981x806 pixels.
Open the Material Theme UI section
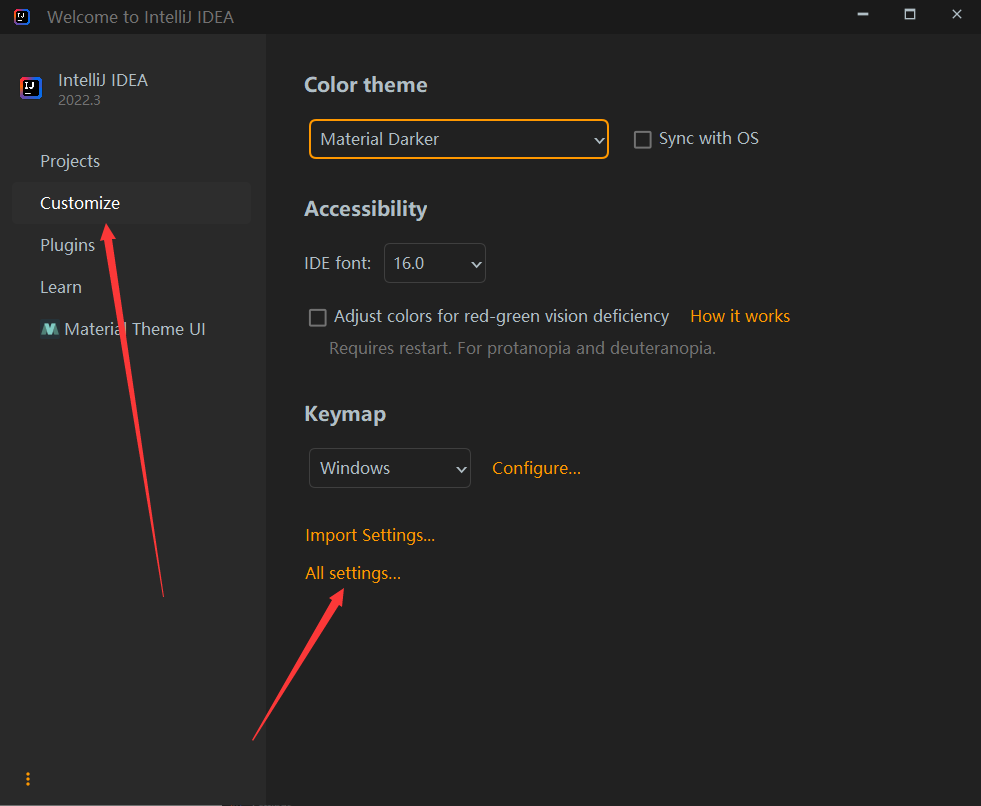coord(123,329)
